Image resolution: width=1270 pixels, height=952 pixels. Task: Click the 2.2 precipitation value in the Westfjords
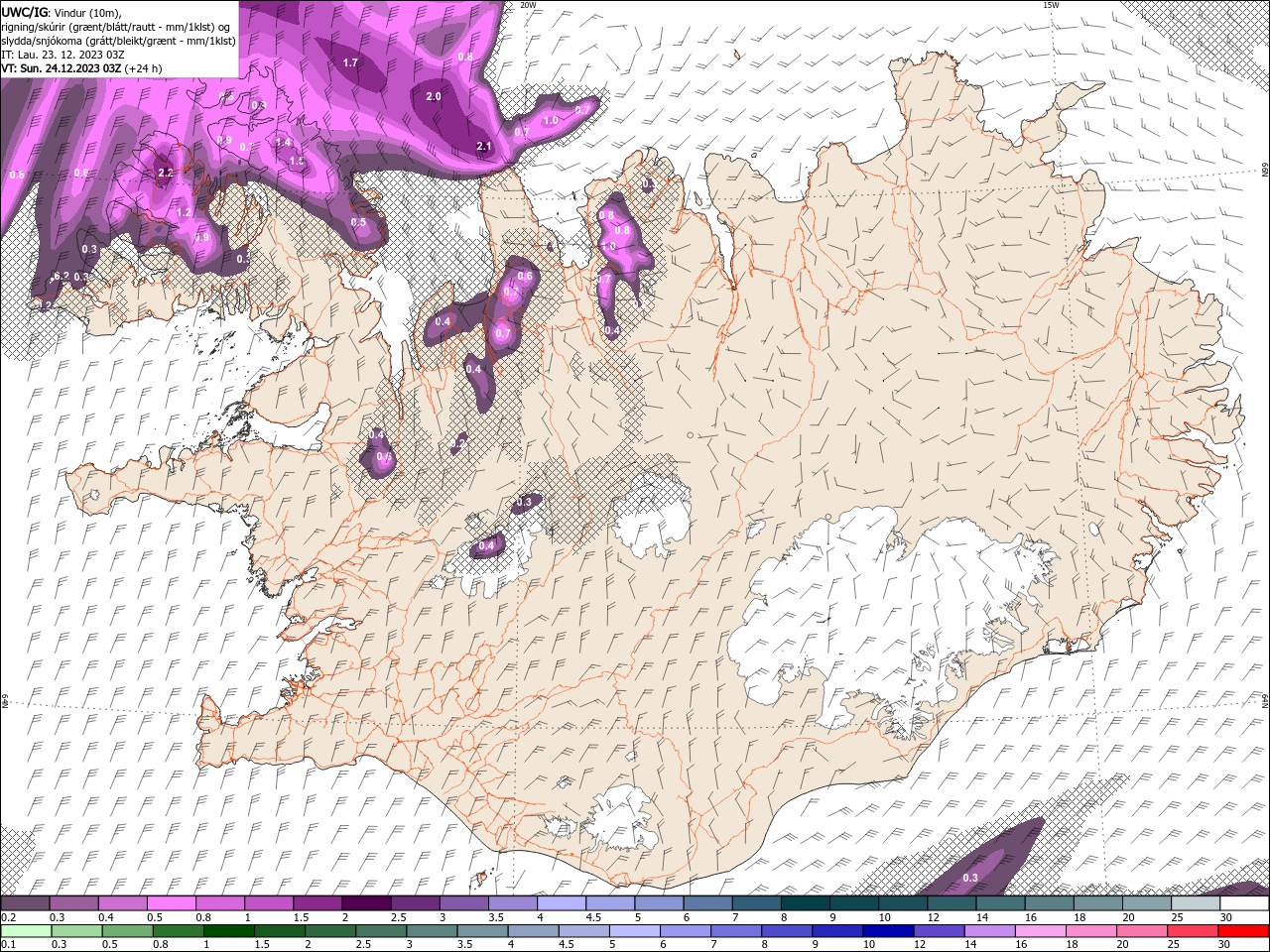pyautogui.click(x=166, y=173)
